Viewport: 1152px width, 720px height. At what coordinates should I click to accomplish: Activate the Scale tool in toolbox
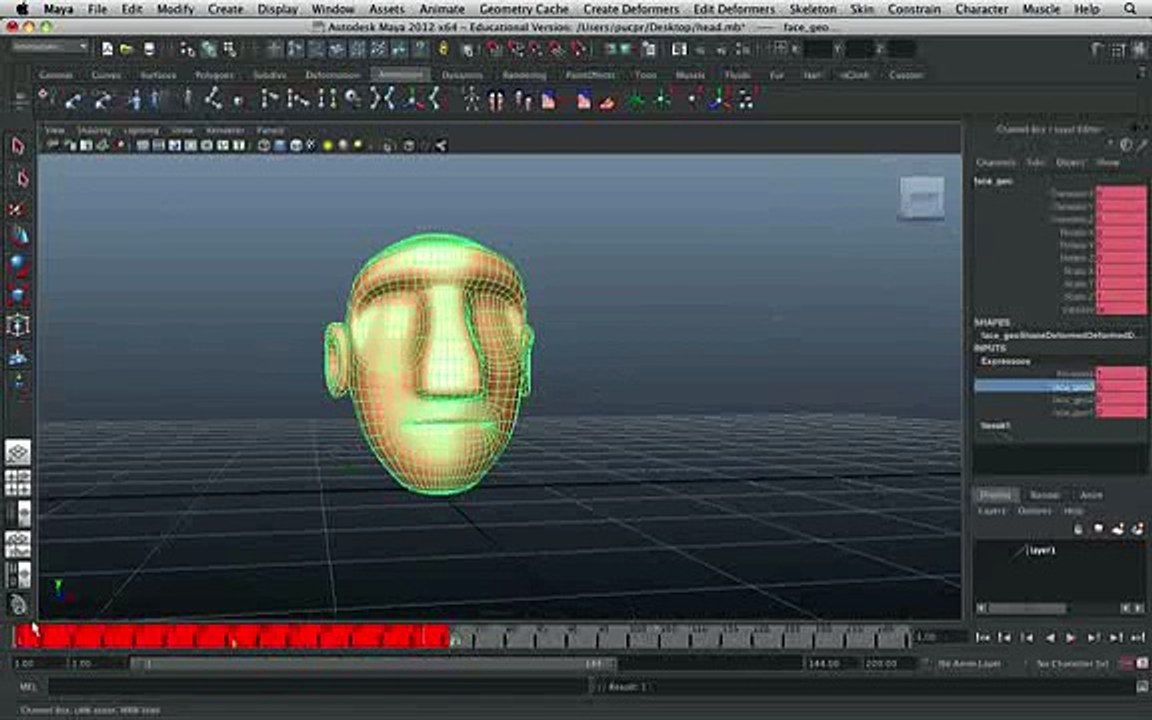[18, 295]
